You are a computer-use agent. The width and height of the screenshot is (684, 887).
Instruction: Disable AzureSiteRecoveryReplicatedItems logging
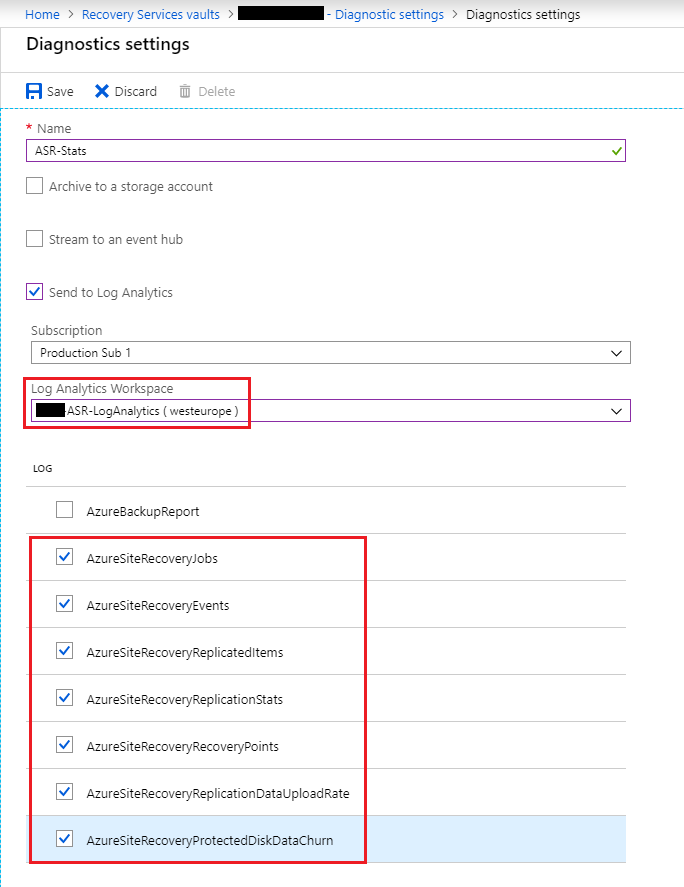[x=64, y=650]
